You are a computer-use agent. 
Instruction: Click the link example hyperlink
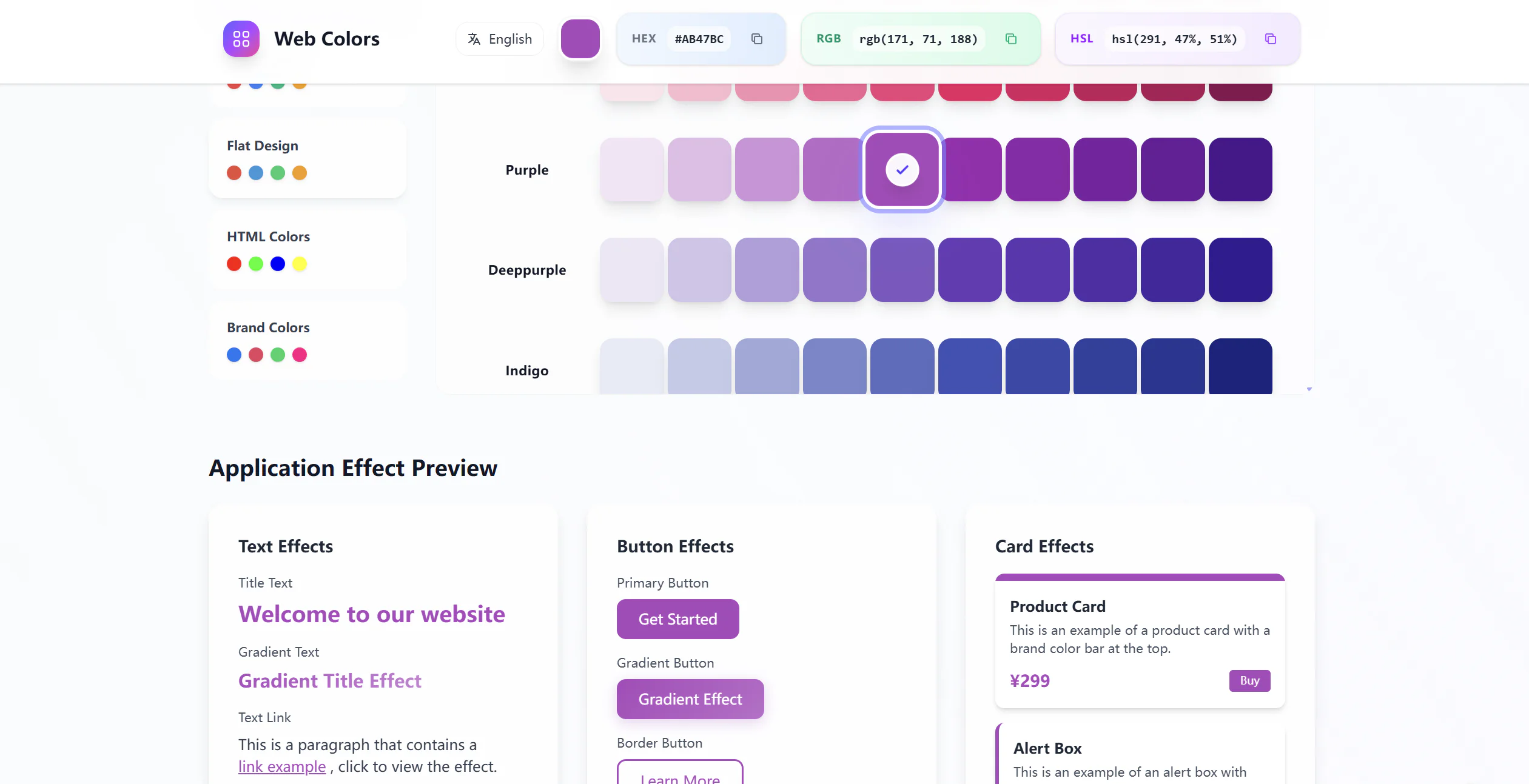282,766
